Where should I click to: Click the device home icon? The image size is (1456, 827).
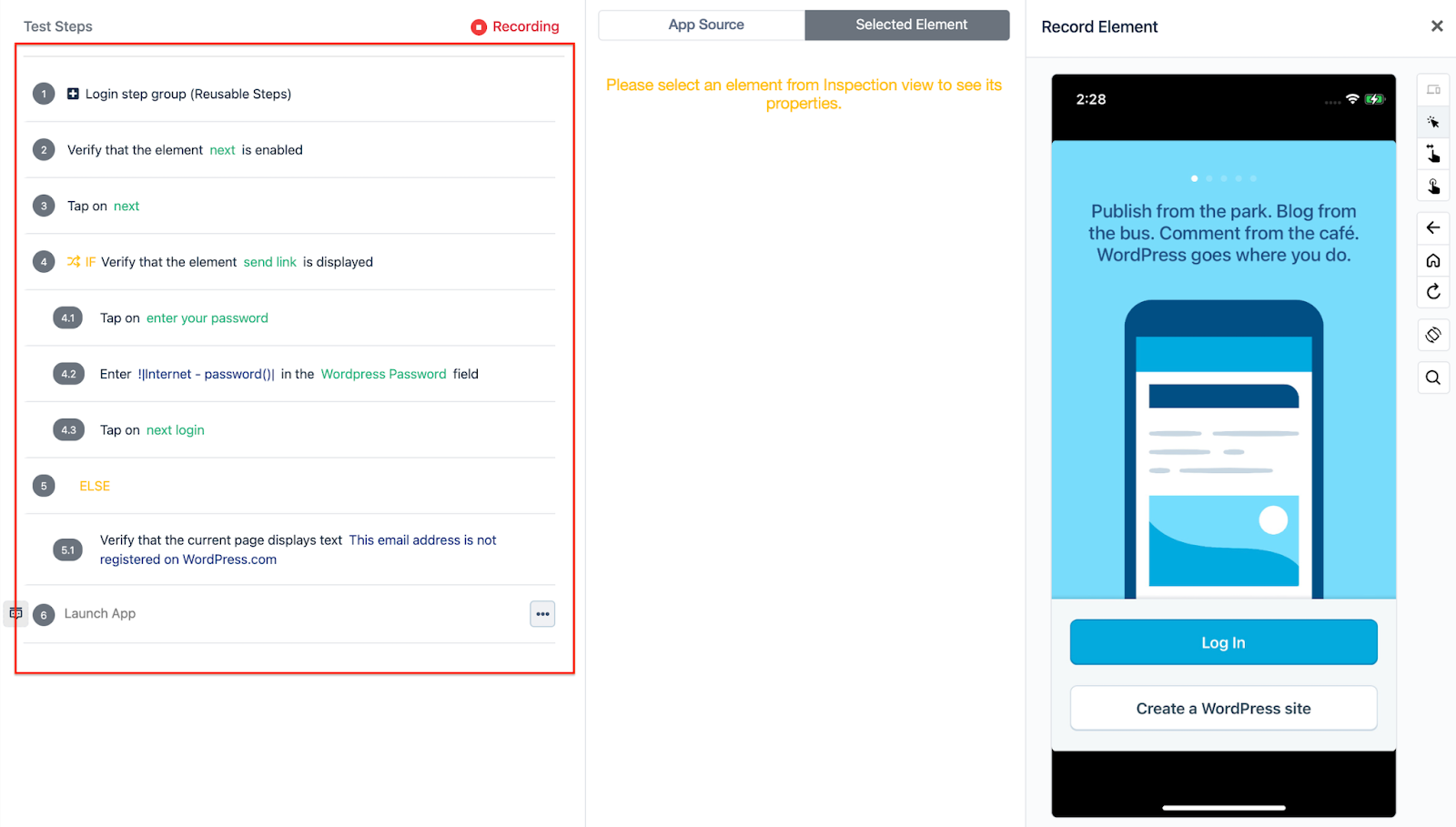point(1433,260)
